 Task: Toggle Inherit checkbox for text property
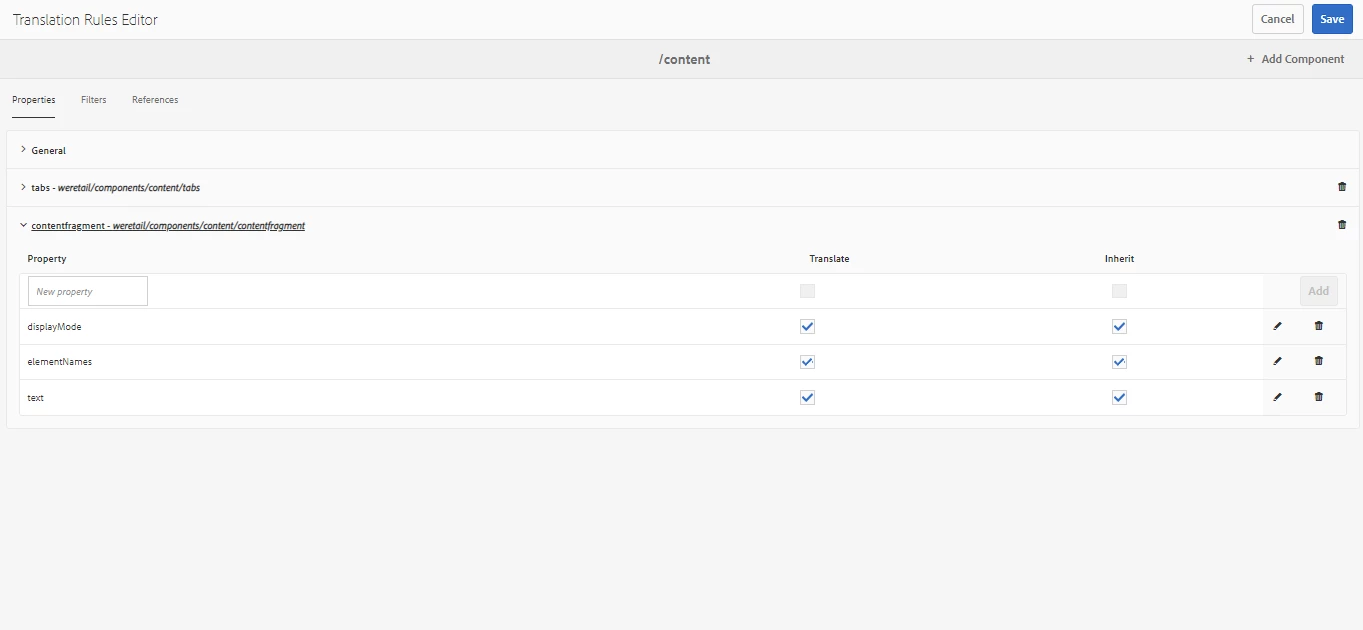[x=1119, y=397]
